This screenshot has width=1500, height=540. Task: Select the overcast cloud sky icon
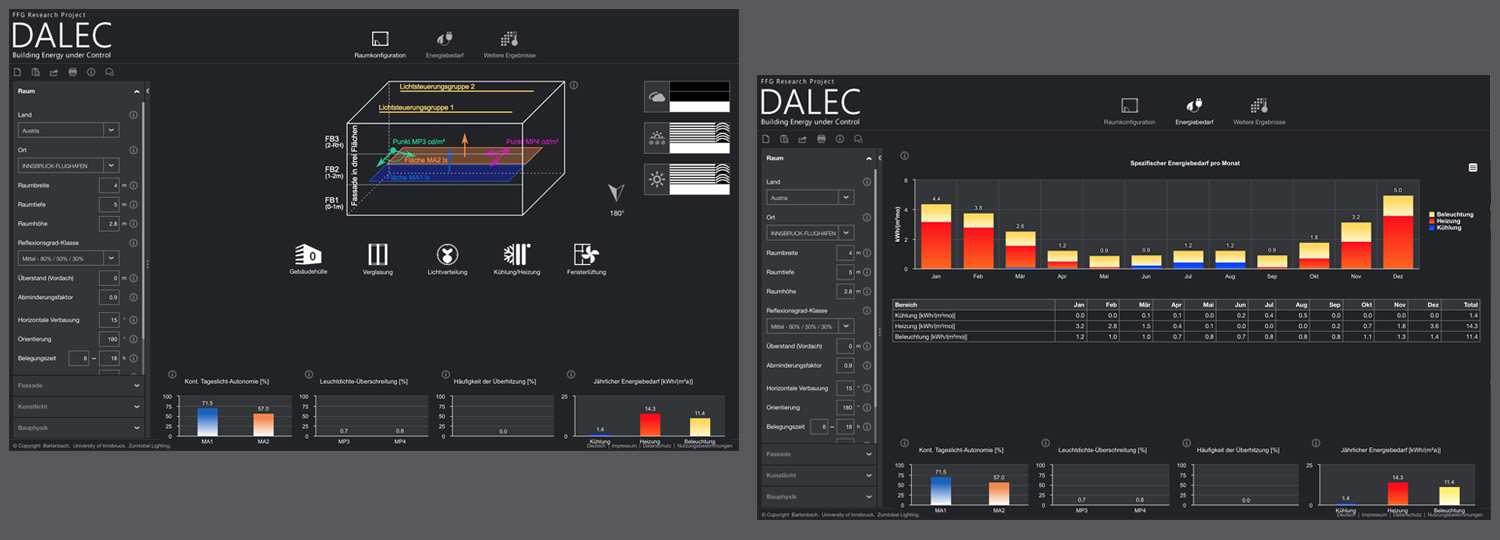point(658,97)
